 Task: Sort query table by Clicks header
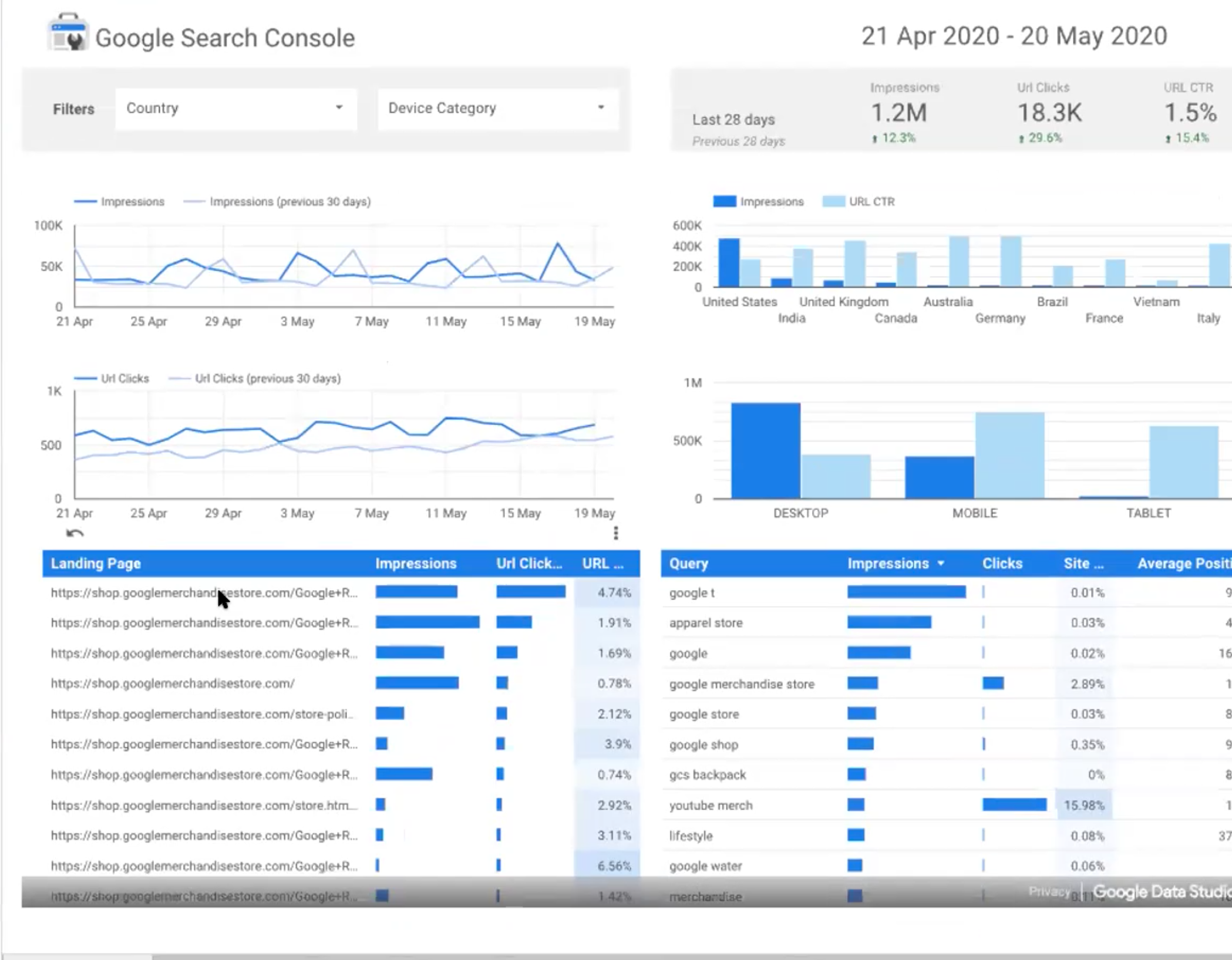click(1002, 564)
